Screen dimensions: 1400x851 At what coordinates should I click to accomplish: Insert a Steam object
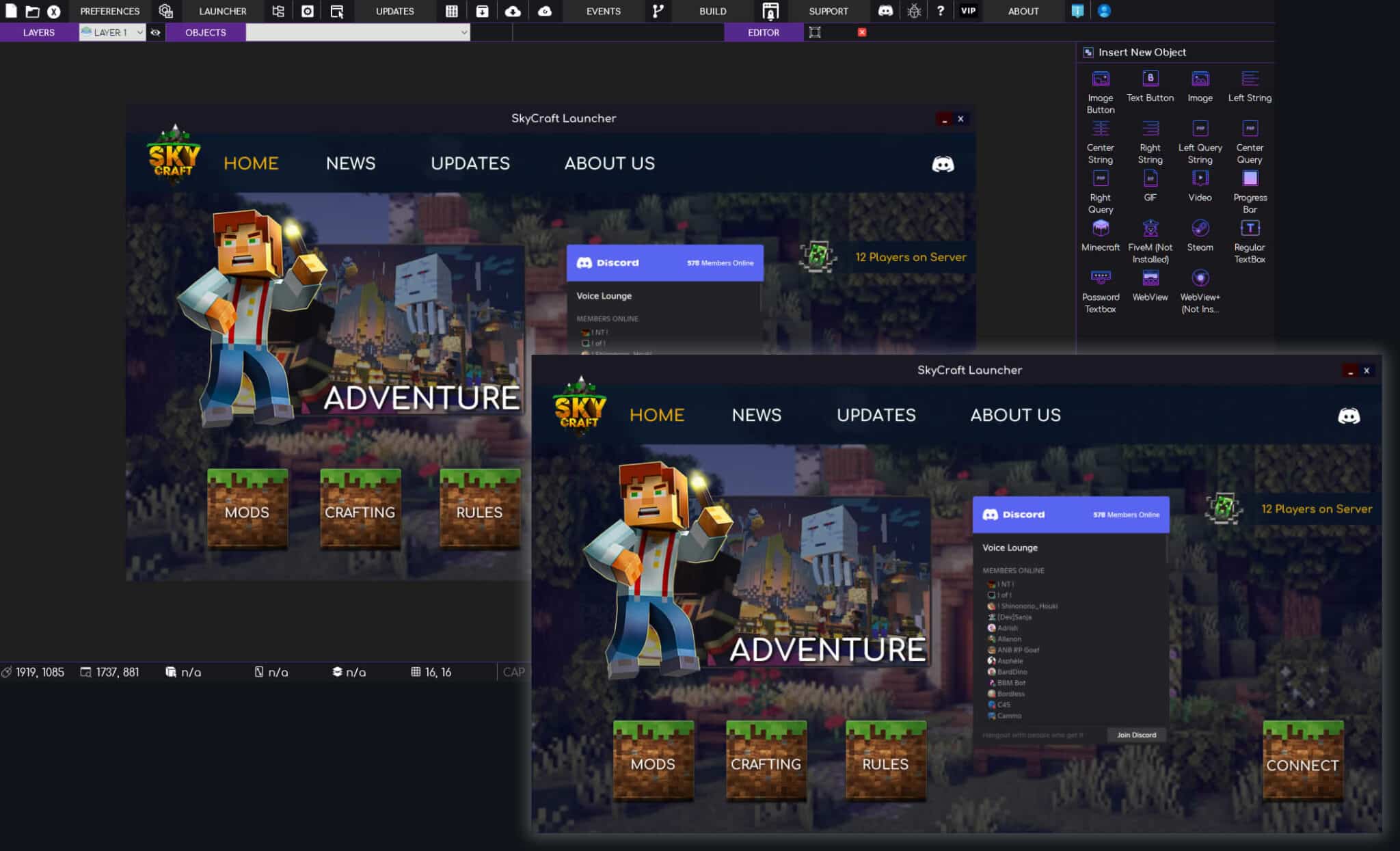tap(1200, 229)
